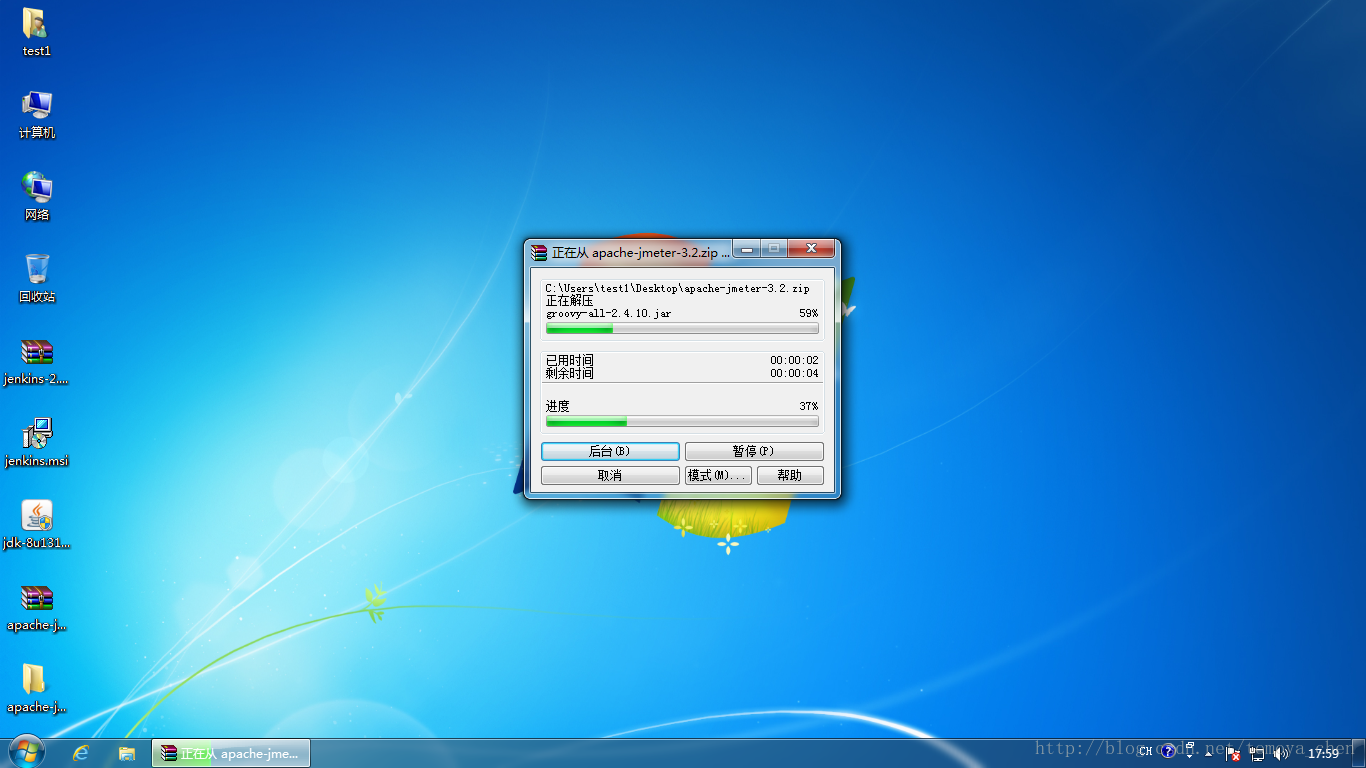1366x768 pixels.
Task: Send extraction to background with 后台(B)
Action: click(x=610, y=451)
